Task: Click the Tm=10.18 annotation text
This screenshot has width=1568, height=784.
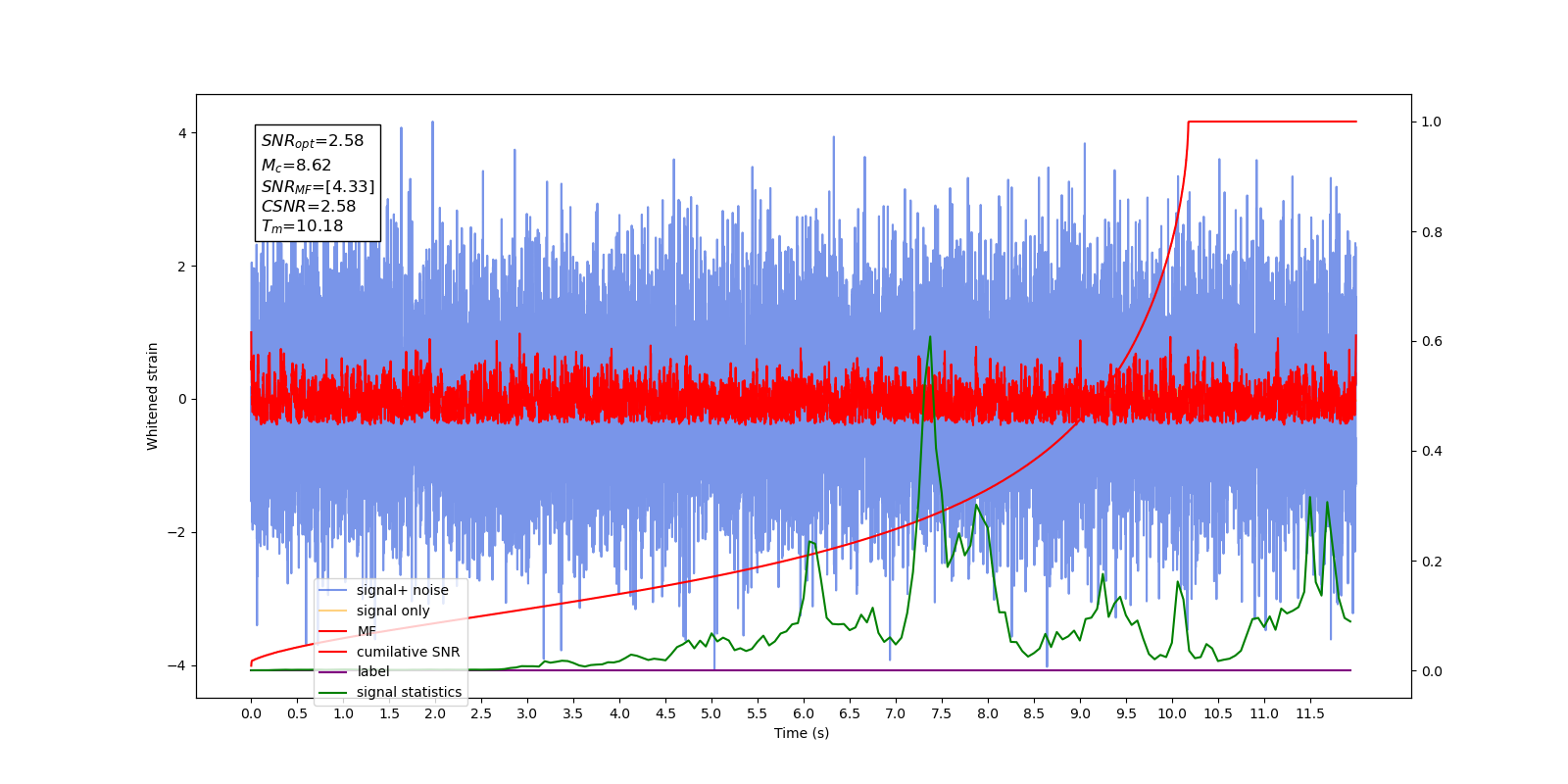Action: [x=302, y=226]
